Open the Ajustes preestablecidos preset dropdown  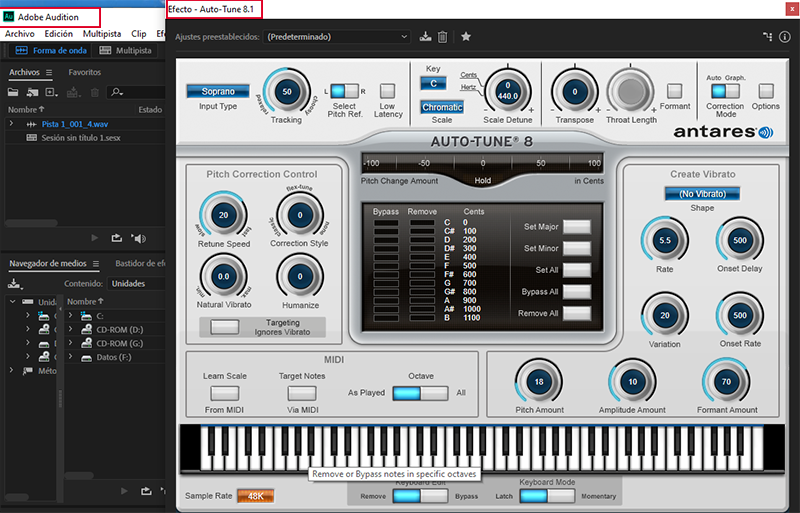pyautogui.click(x=336, y=37)
